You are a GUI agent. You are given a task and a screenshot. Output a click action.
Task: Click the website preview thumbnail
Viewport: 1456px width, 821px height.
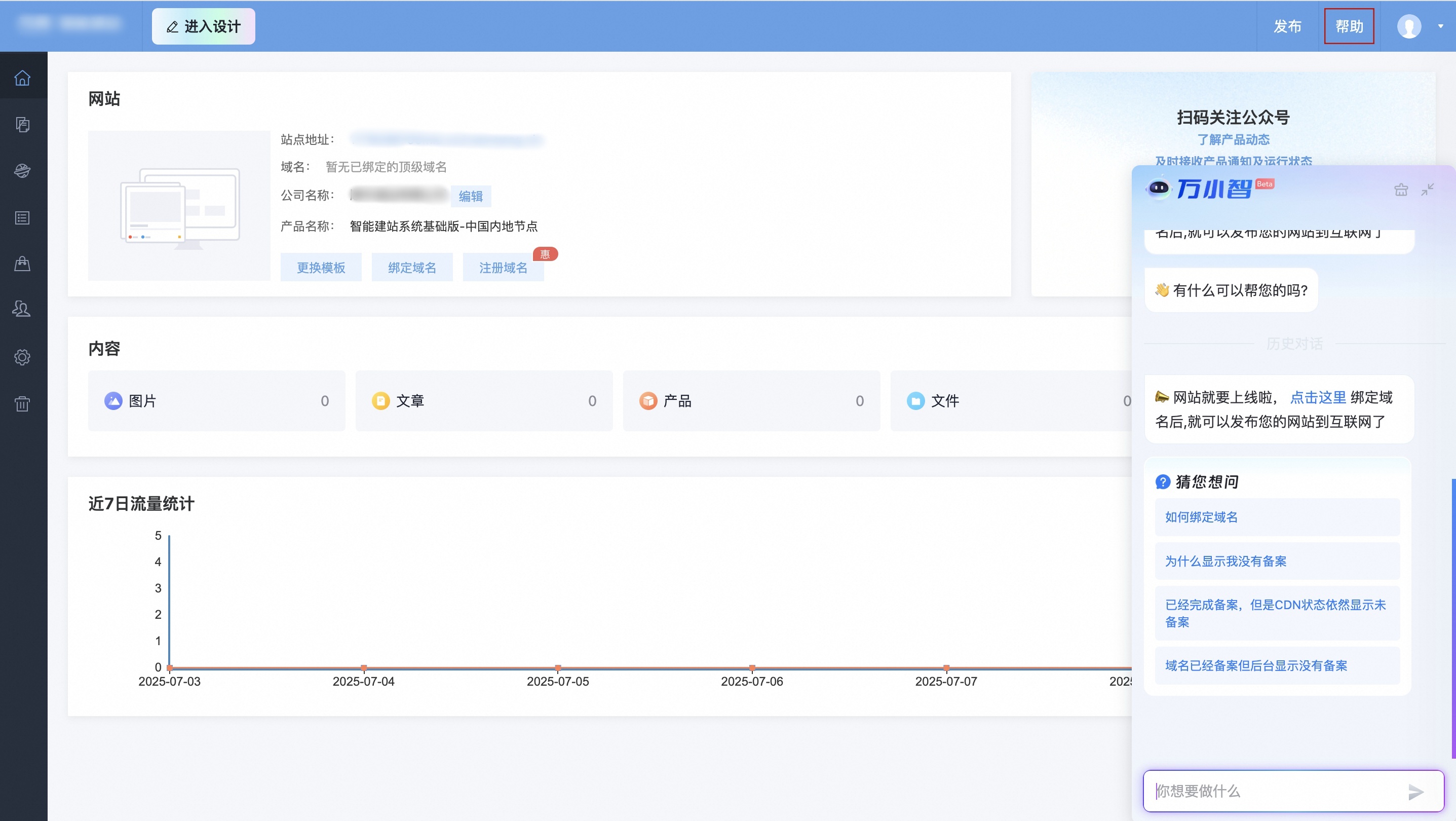pos(179,205)
